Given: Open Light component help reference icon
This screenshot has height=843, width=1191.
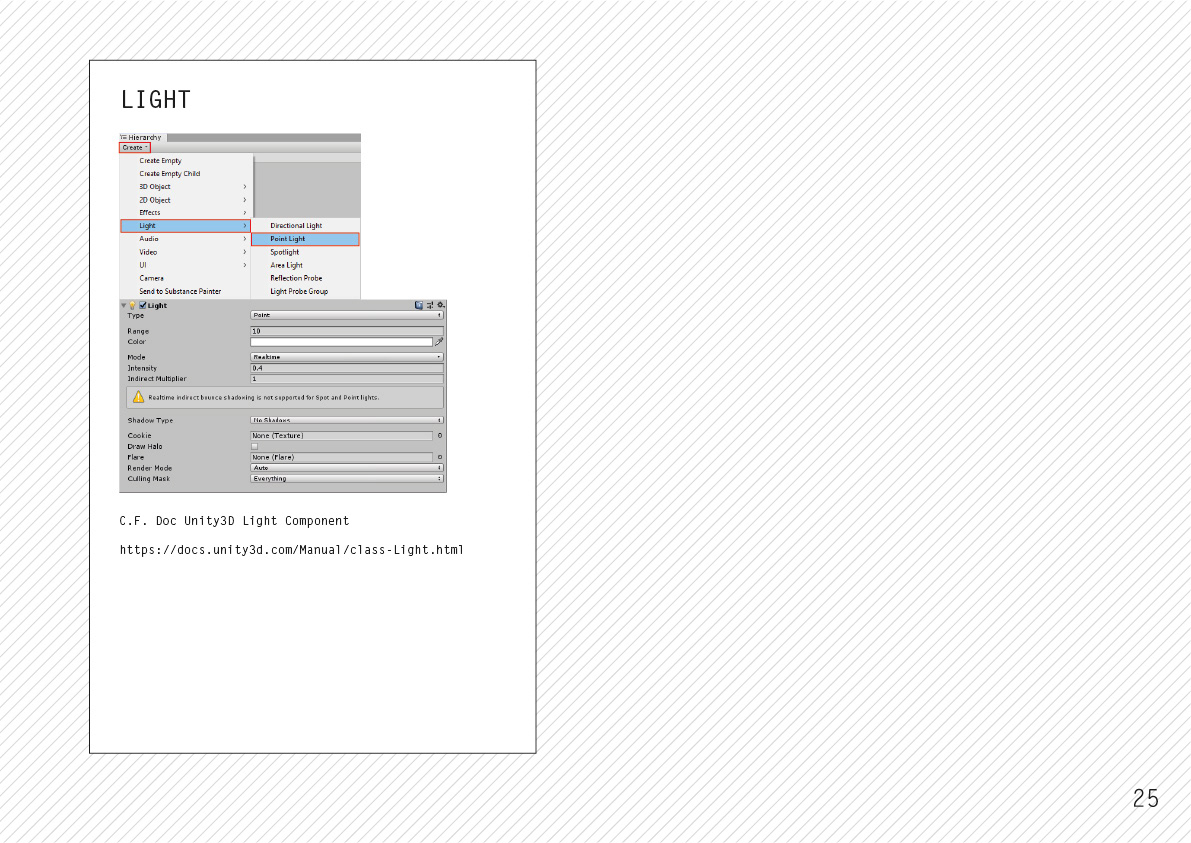Looking at the screenshot, I should 419,305.
